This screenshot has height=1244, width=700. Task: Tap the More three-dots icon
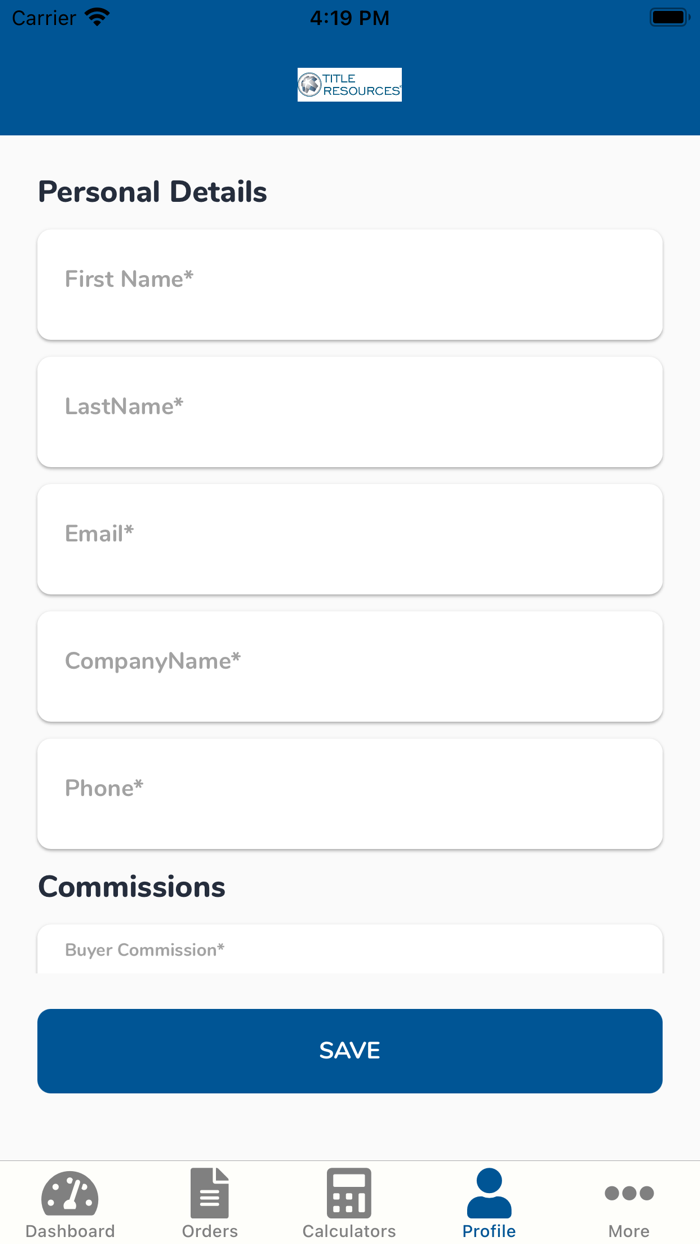pos(629,1193)
